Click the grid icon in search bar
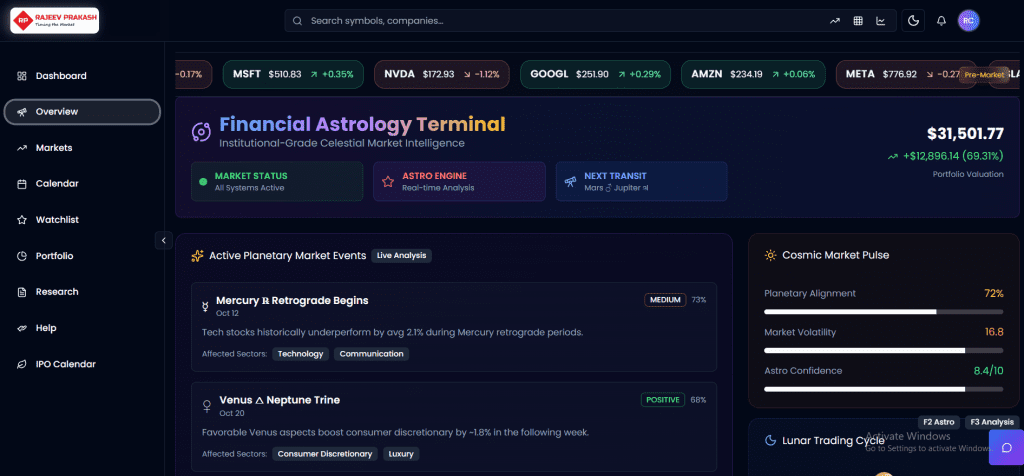Viewport: 1024px width, 476px height. click(x=858, y=20)
